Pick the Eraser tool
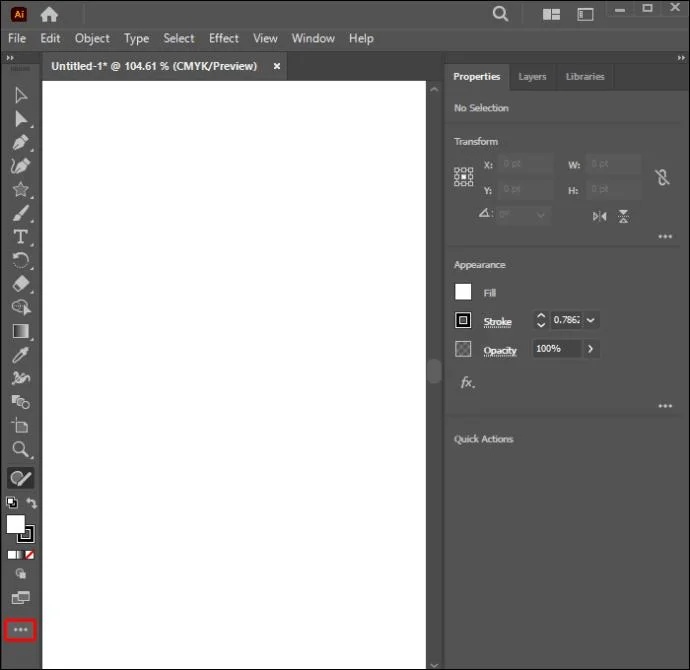The width and height of the screenshot is (690, 670). (21, 284)
